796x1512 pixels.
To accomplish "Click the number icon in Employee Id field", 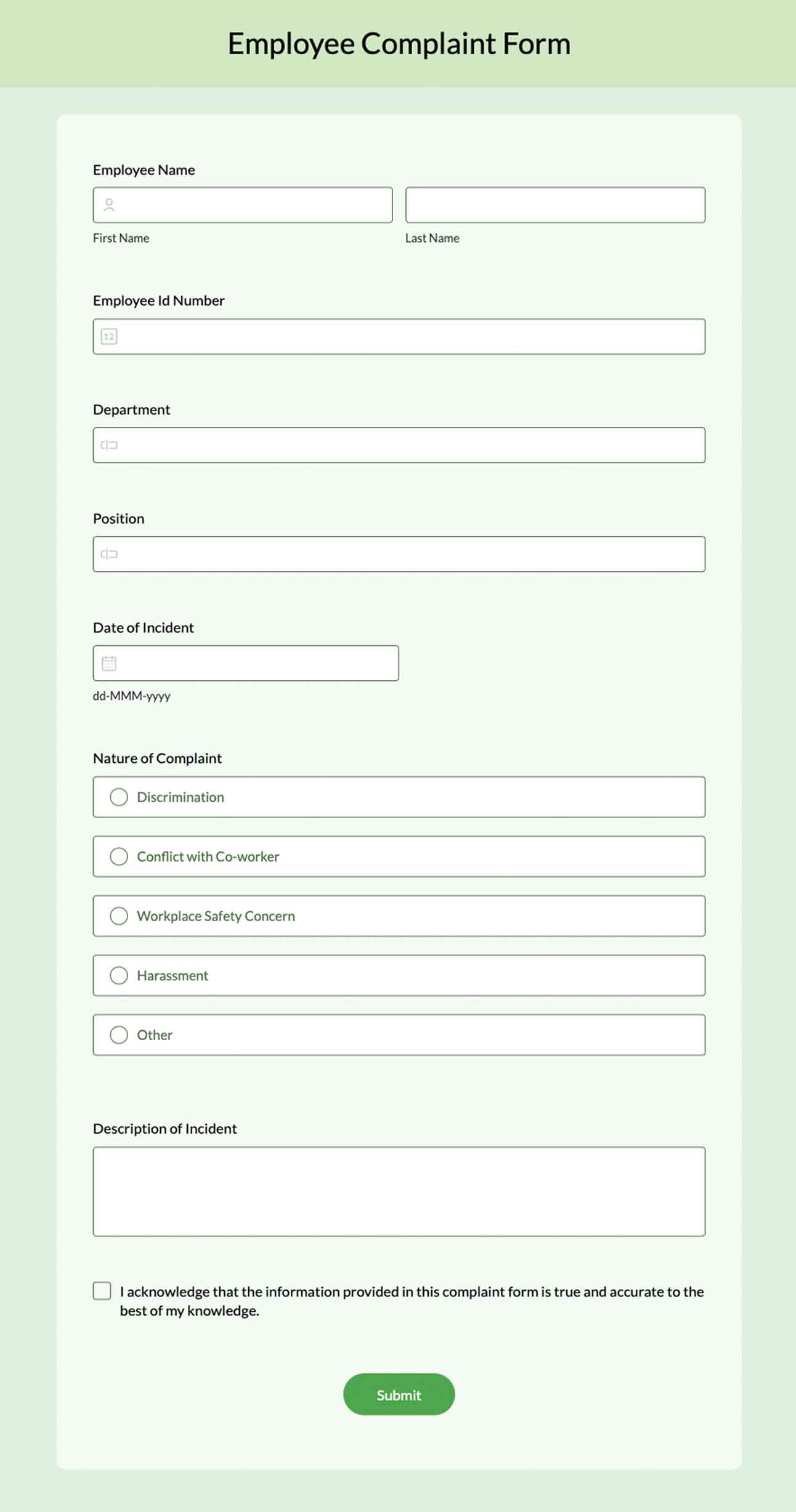I will [x=108, y=336].
